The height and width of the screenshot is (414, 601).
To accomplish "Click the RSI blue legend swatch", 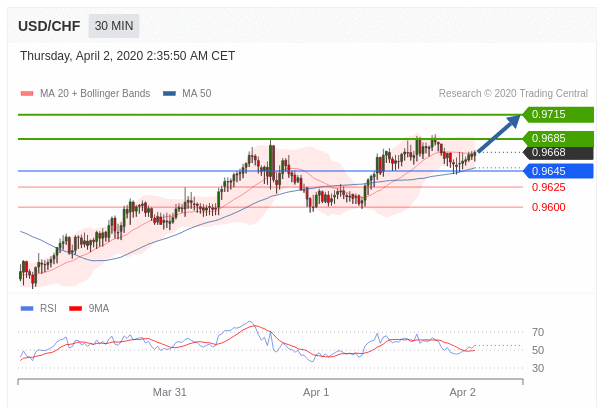I will (27, 309).
